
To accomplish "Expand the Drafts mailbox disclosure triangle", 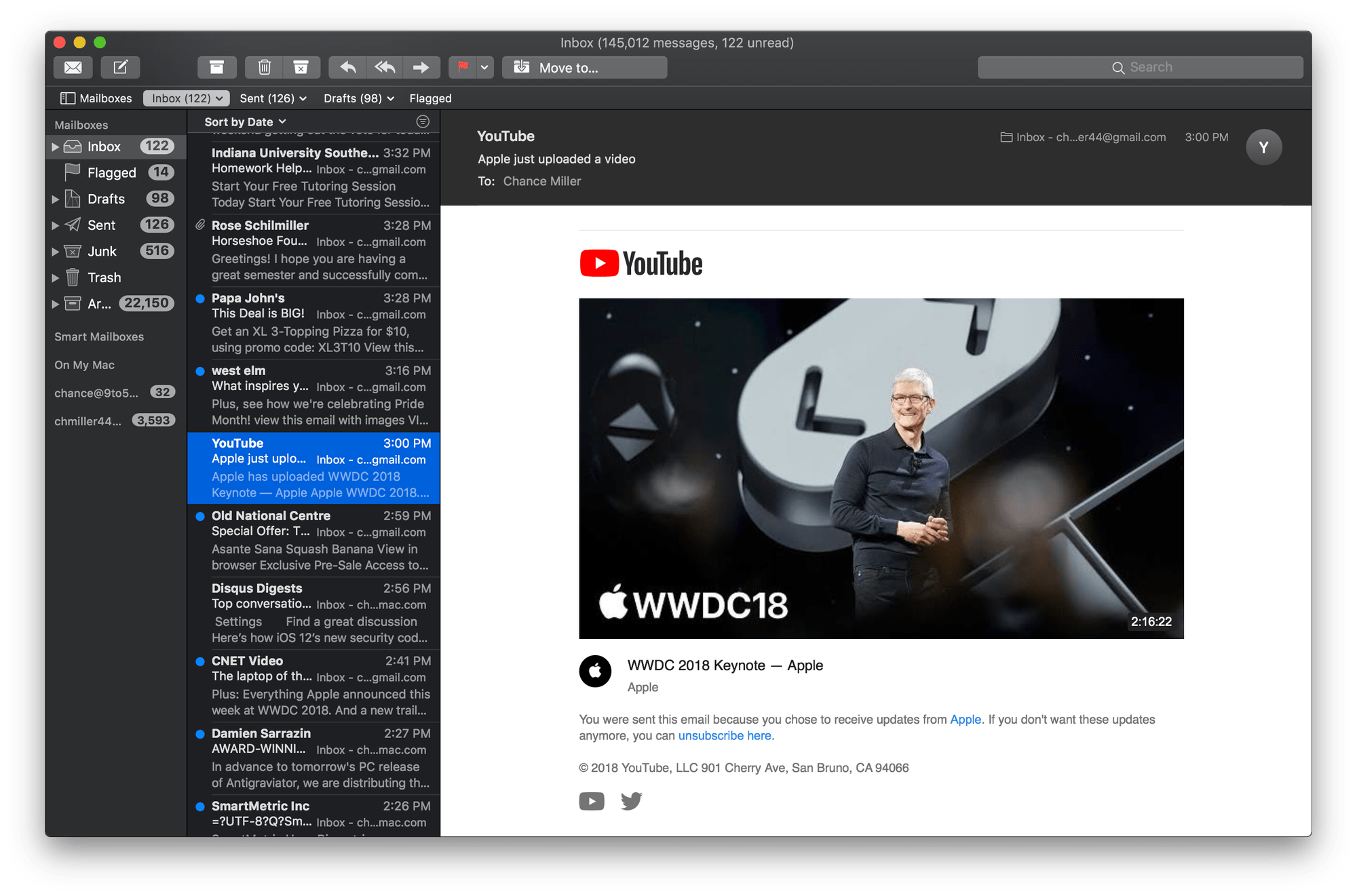I will pos(56,199).
